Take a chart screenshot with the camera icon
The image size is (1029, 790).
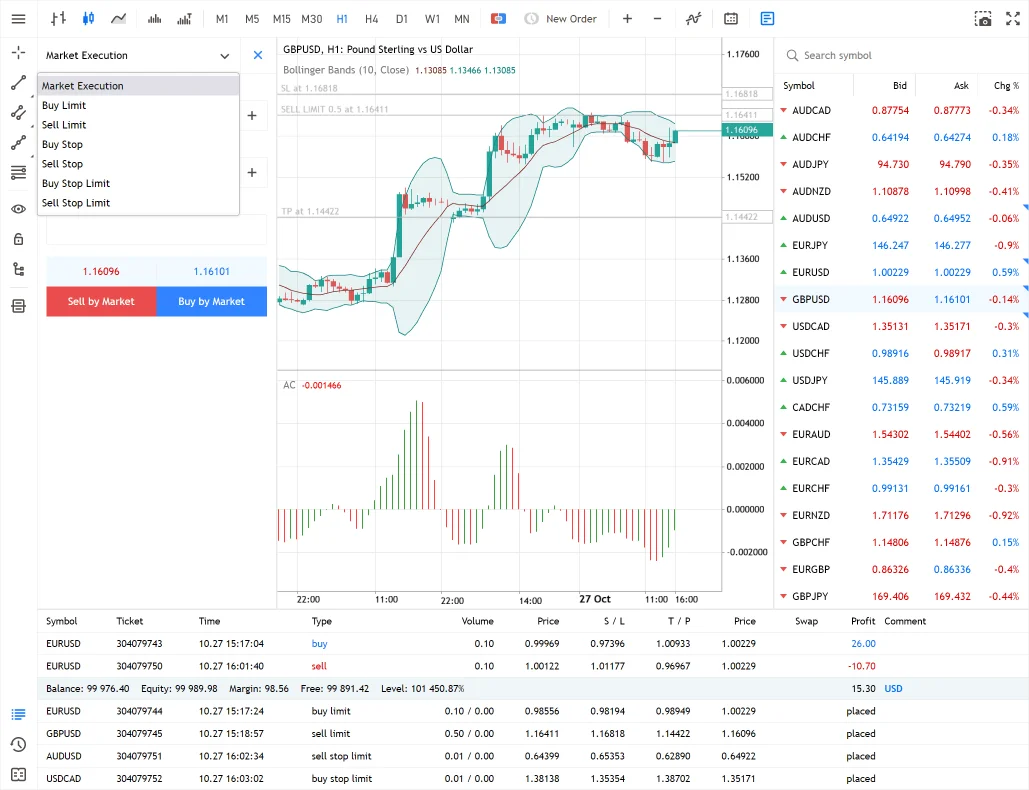point(982,18)
